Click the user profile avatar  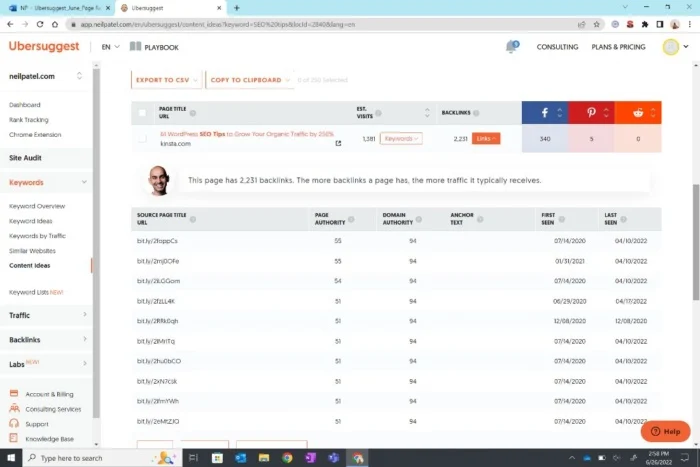pos(670,46)
